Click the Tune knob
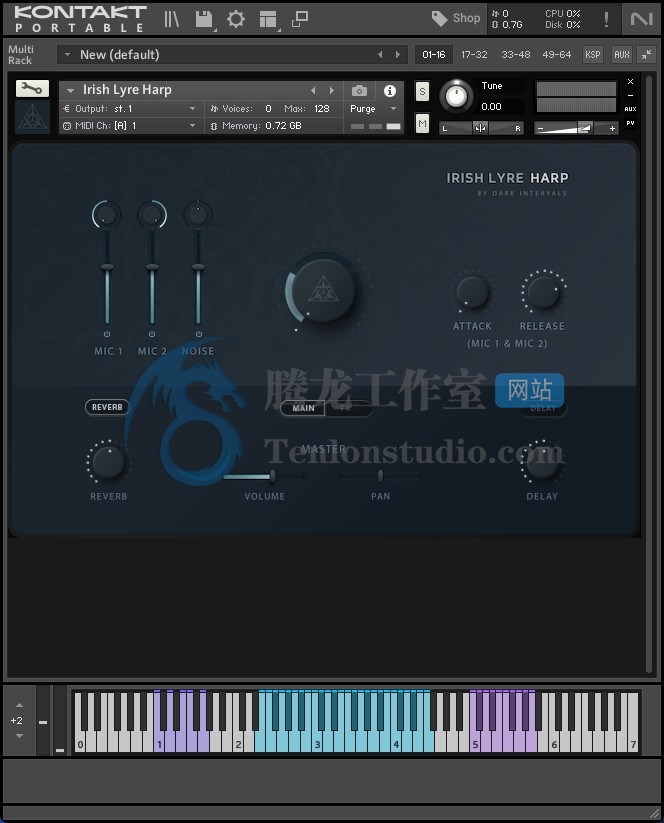Viewport: 664px width, 823px height. tap(456, 97)
